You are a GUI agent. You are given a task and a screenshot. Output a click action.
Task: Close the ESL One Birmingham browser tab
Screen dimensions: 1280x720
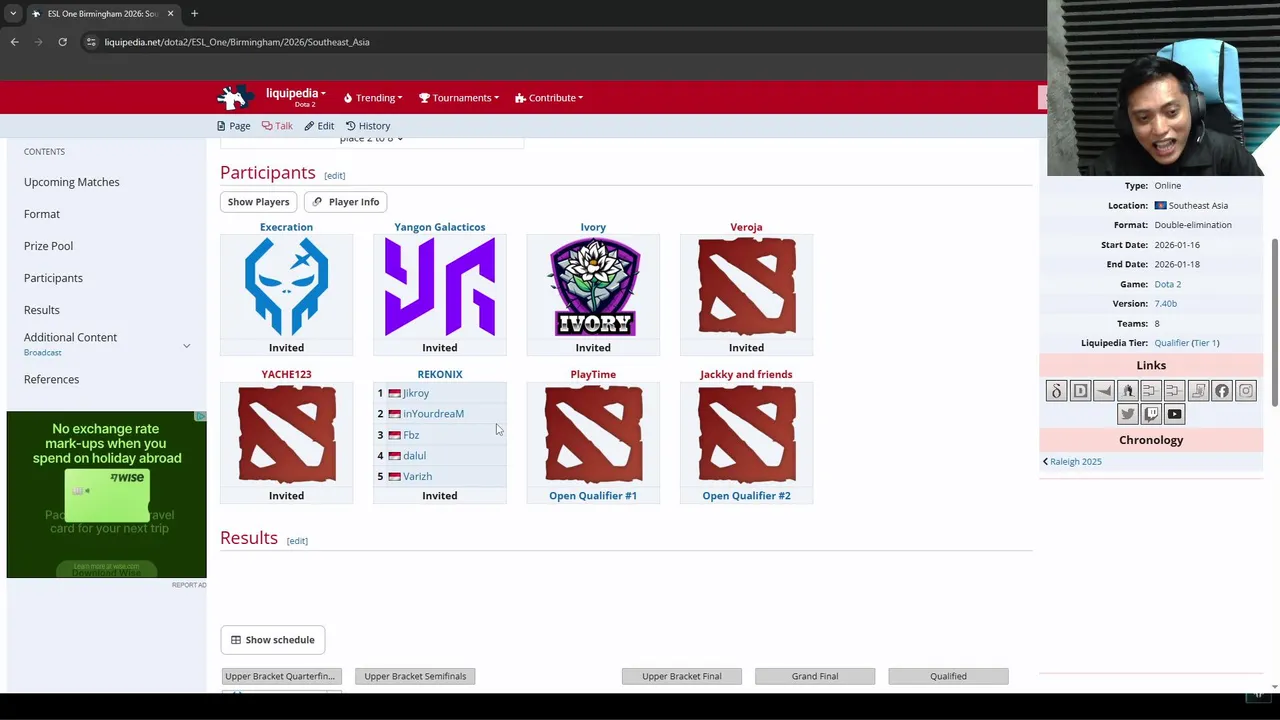170,14
